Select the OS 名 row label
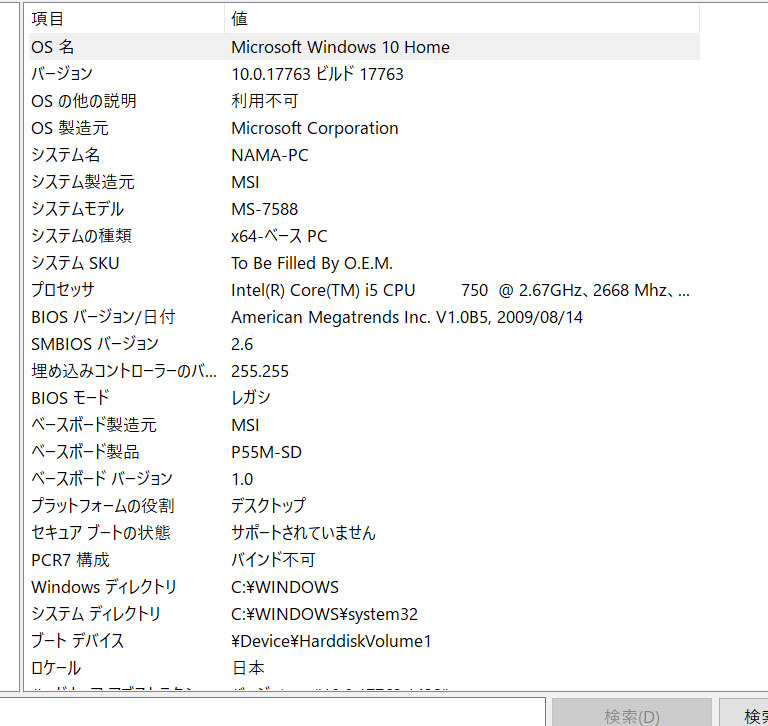The height and width of the screenshot is (726, 768). pyautogui.click(x=52, y=47)
